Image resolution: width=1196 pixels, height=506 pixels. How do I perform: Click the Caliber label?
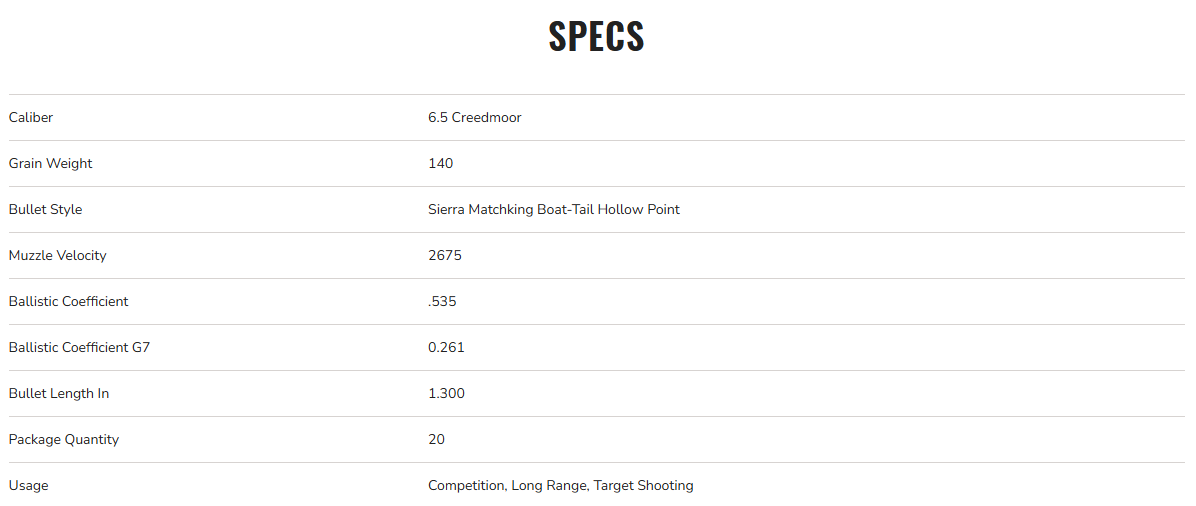pyautogui.click(x=31, y=118)
